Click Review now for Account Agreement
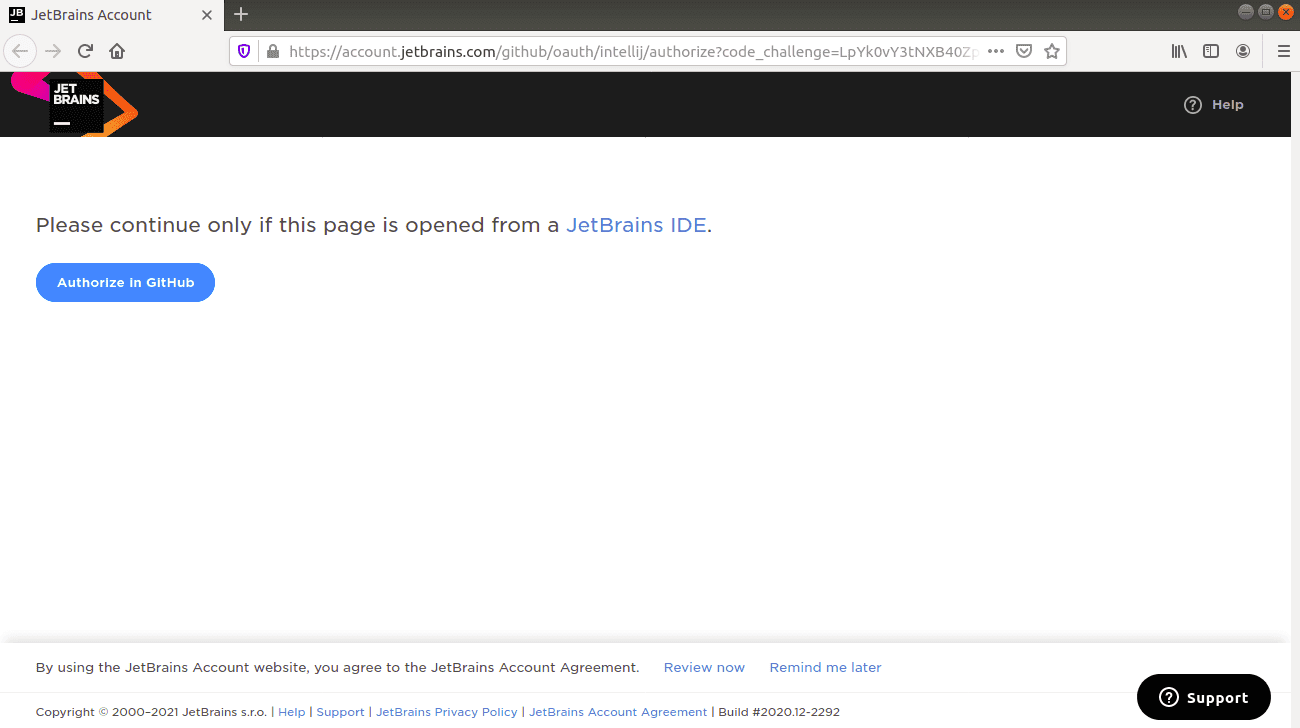This screenshot has height=728, width=1300. [704, 668]
